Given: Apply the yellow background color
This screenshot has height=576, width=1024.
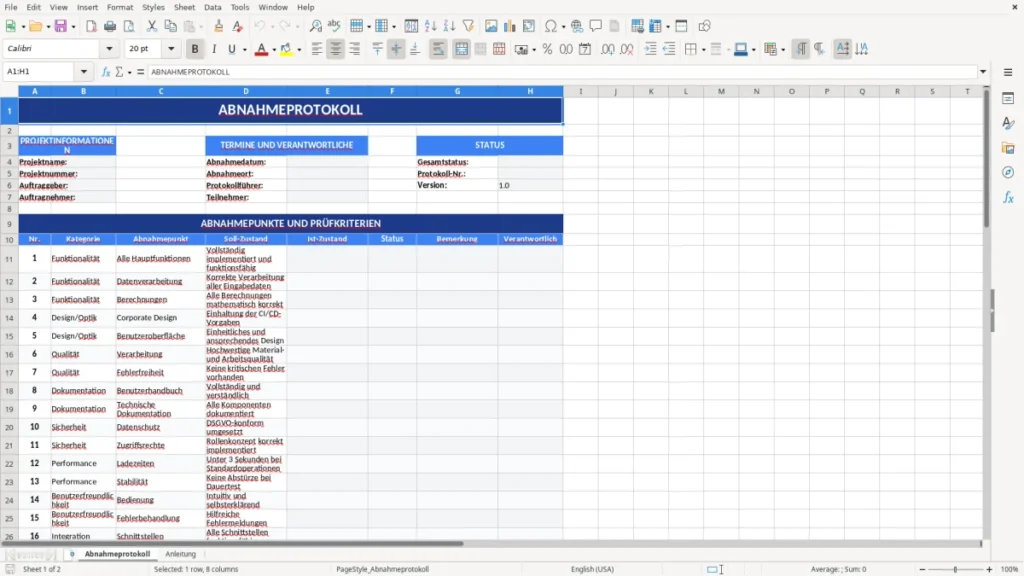Looking at the screenshot, I should pos(287,49).
